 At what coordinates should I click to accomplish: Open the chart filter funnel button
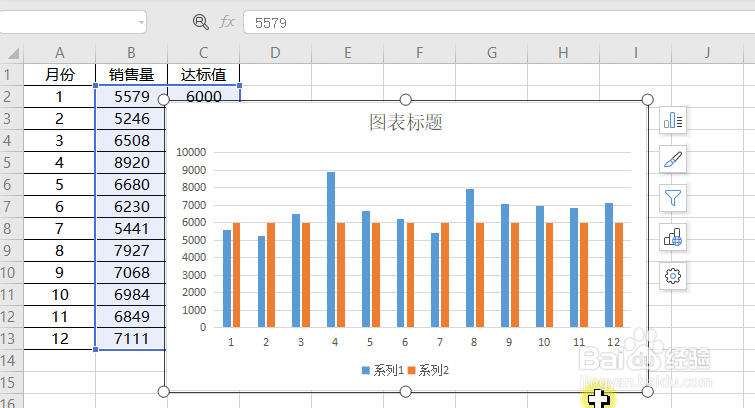tap(673, 198)
